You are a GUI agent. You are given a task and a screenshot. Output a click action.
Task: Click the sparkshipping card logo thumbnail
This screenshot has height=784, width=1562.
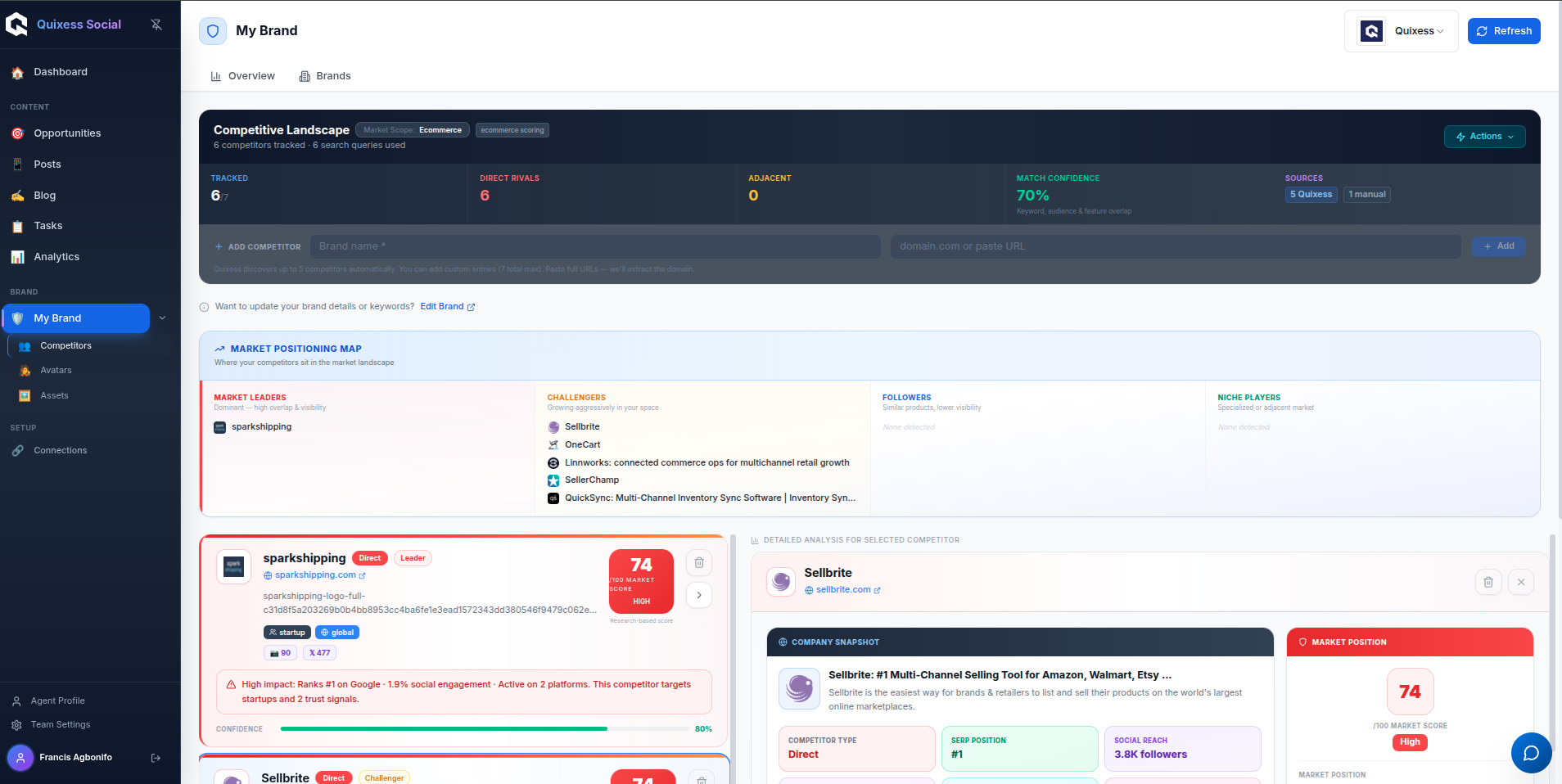click(234, 566)
